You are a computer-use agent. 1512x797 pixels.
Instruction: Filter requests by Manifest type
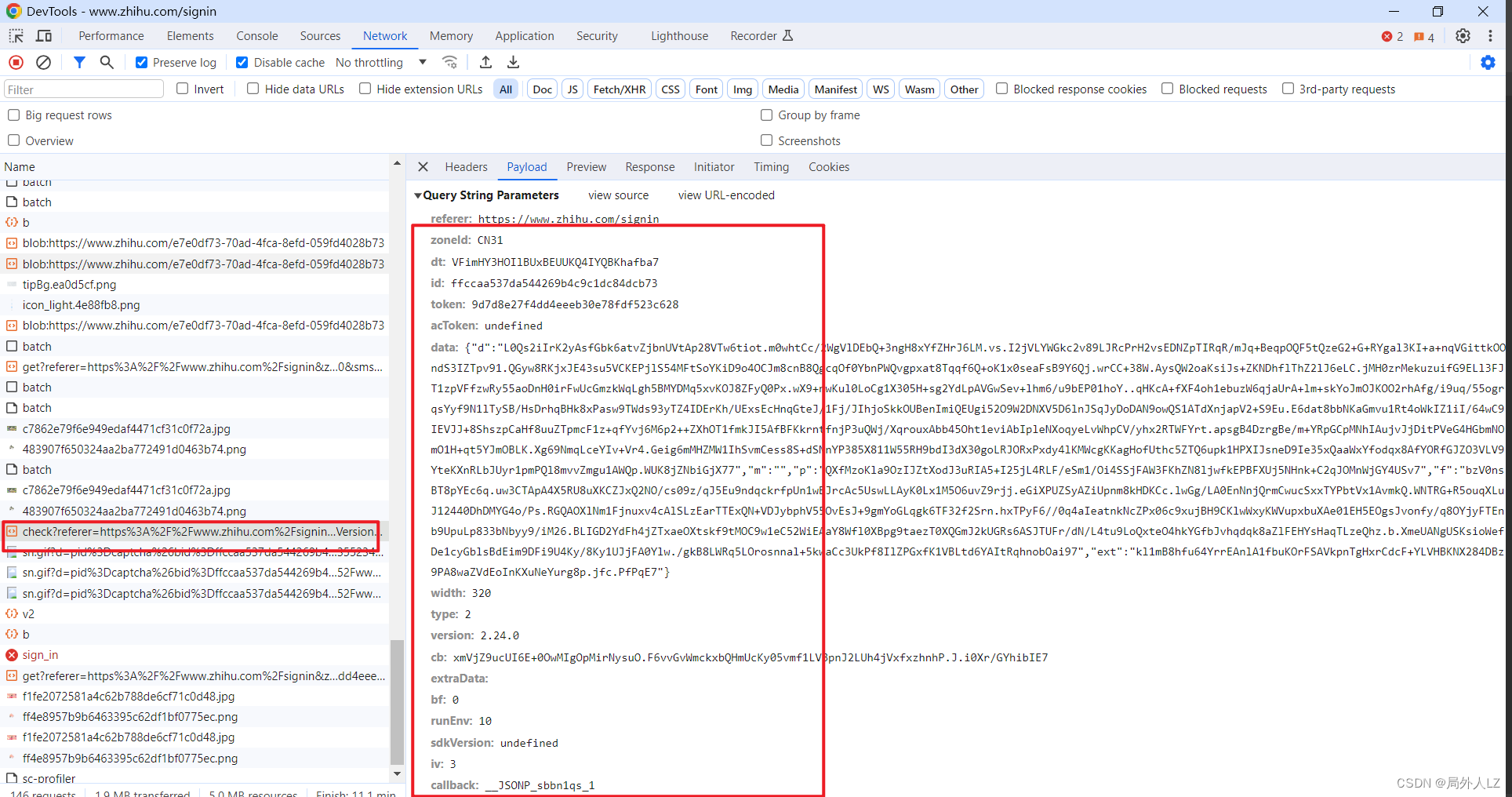point(836,89)
